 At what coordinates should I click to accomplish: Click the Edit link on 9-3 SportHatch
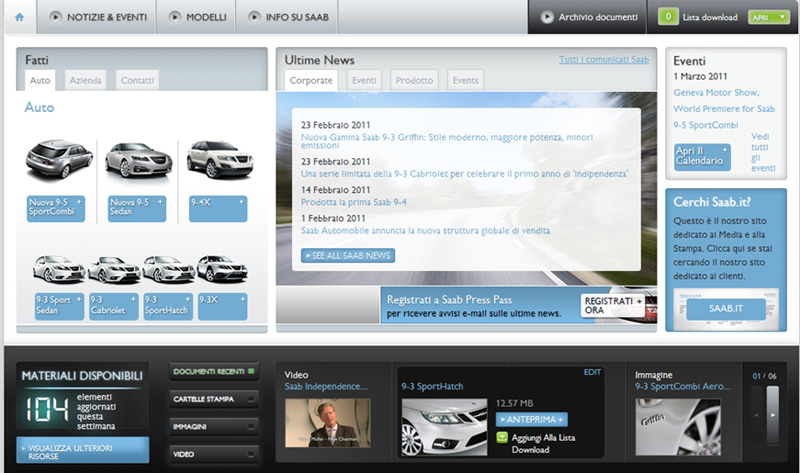[x=592, y=372]
